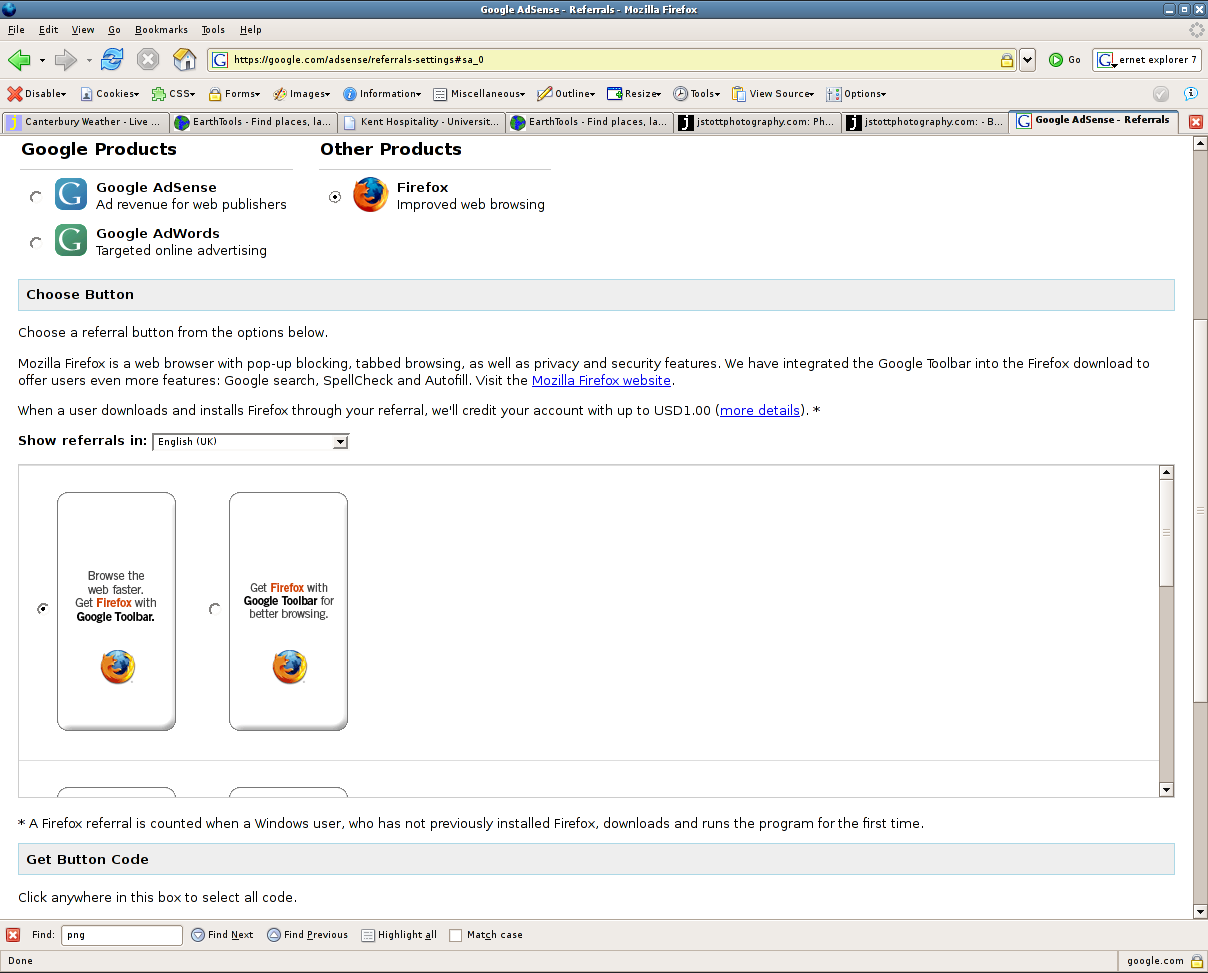Screen dimensions: 1208x973
Task: Open the Back button history dropdown arrow
Action: point(42,61)
